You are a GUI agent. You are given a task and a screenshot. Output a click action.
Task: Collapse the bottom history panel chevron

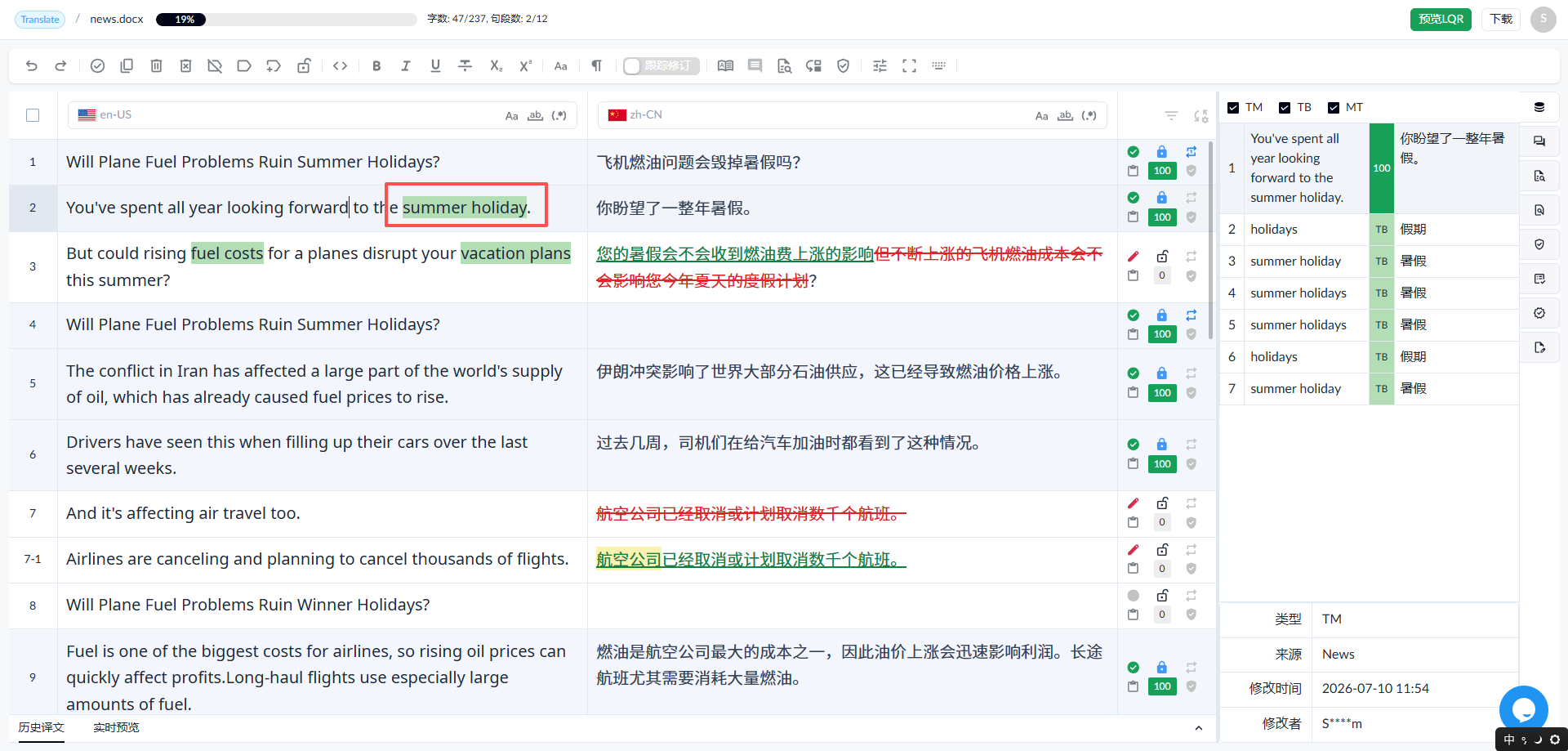(x=1198, y=728)
